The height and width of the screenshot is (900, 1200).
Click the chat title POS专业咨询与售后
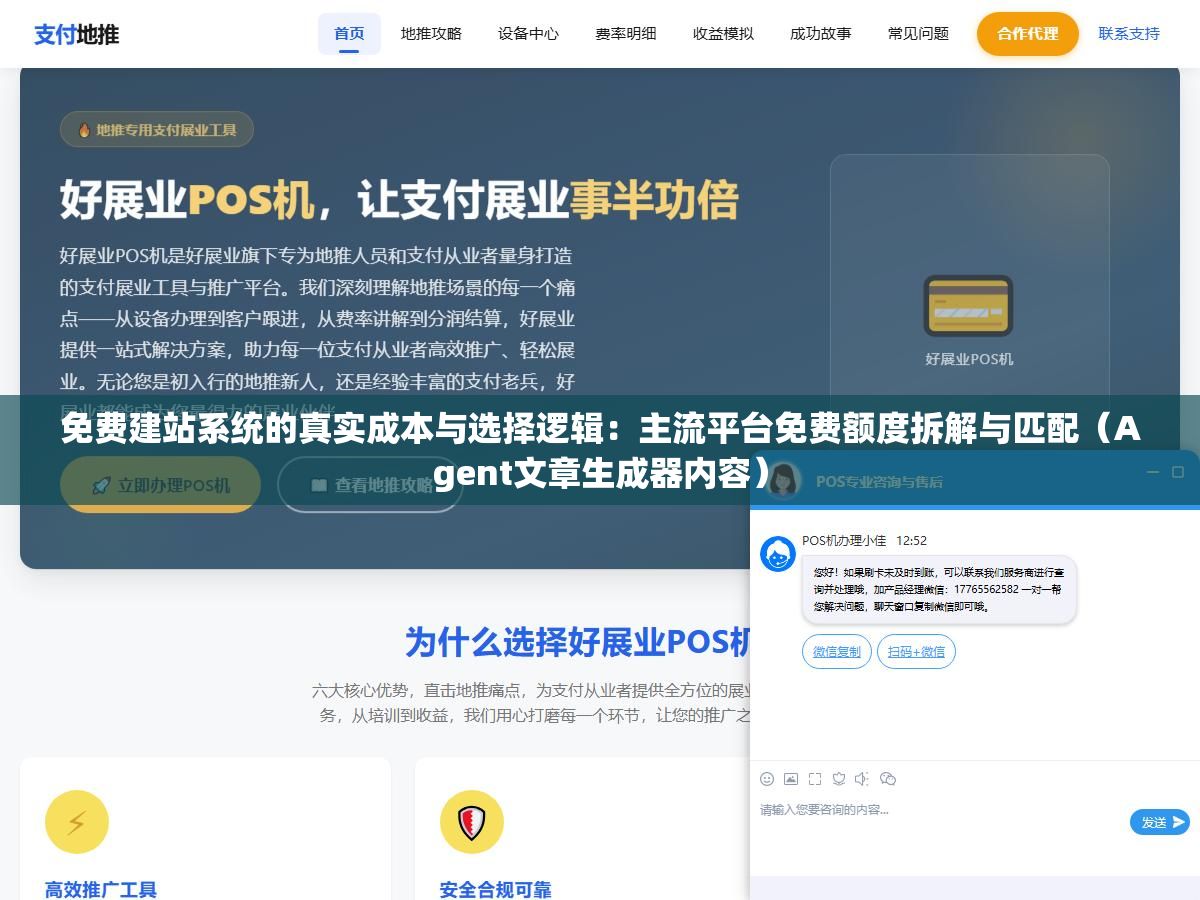tap(879, 481)
